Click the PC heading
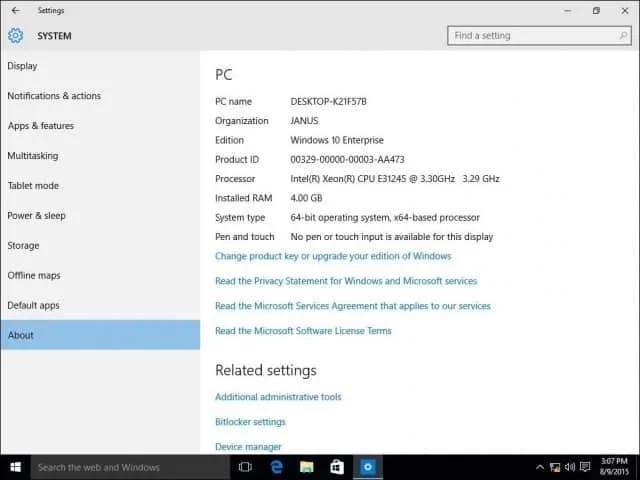640x480 pixels. point(224,75)
